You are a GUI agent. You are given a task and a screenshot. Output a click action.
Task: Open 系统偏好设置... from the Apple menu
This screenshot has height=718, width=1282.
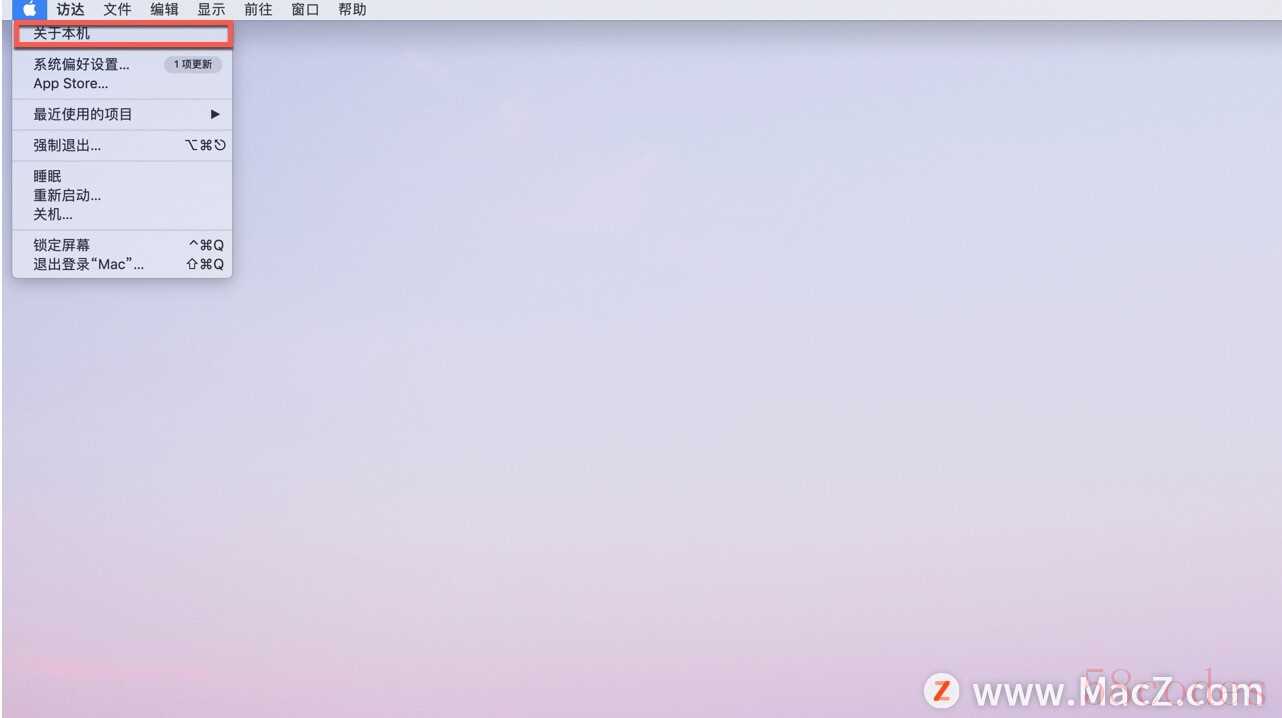pyautogui.click(x=82, y=65)
